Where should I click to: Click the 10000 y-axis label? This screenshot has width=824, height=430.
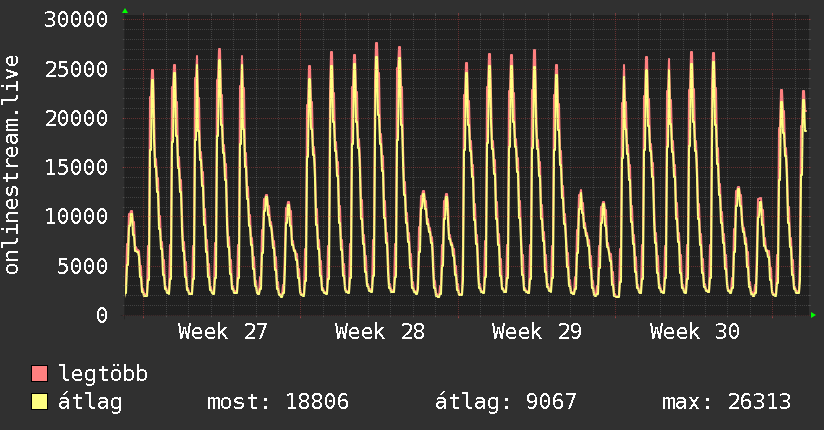click(x=76, y=217)
